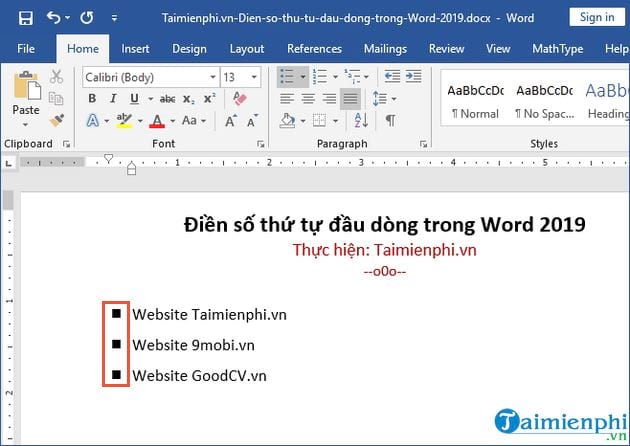
Task: Justify paragraph text
Action: (350, 98)
